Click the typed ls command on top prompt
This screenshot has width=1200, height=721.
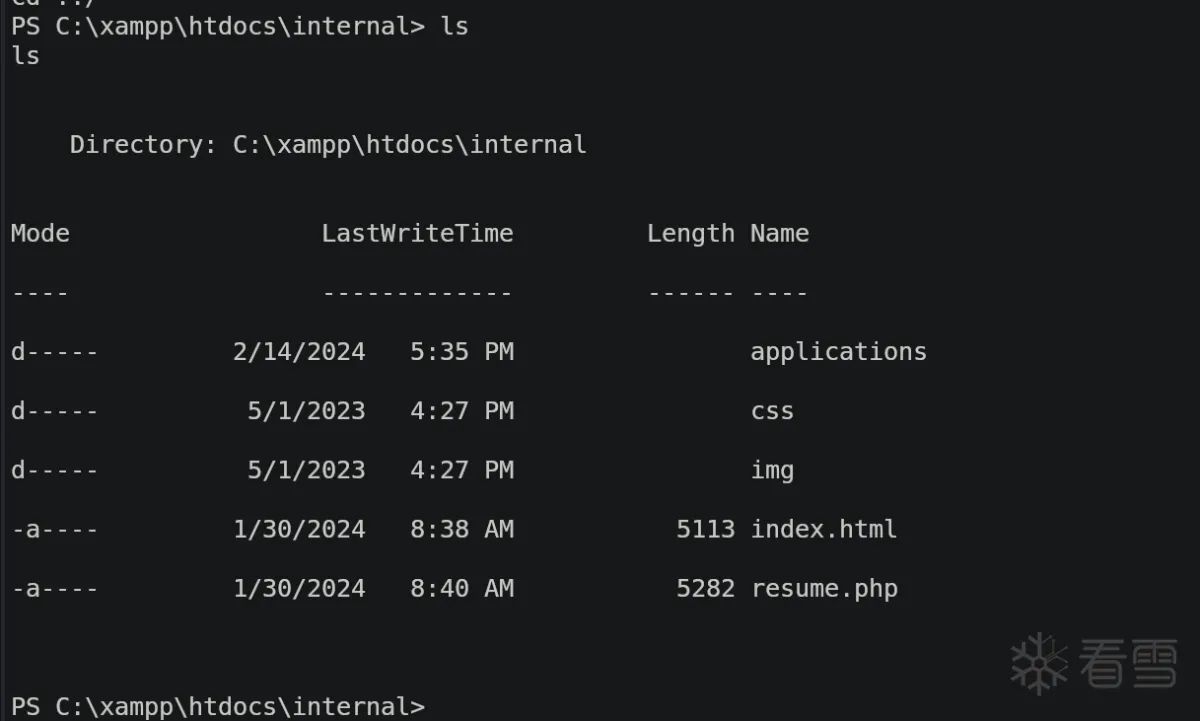click(x=454, y=26)
